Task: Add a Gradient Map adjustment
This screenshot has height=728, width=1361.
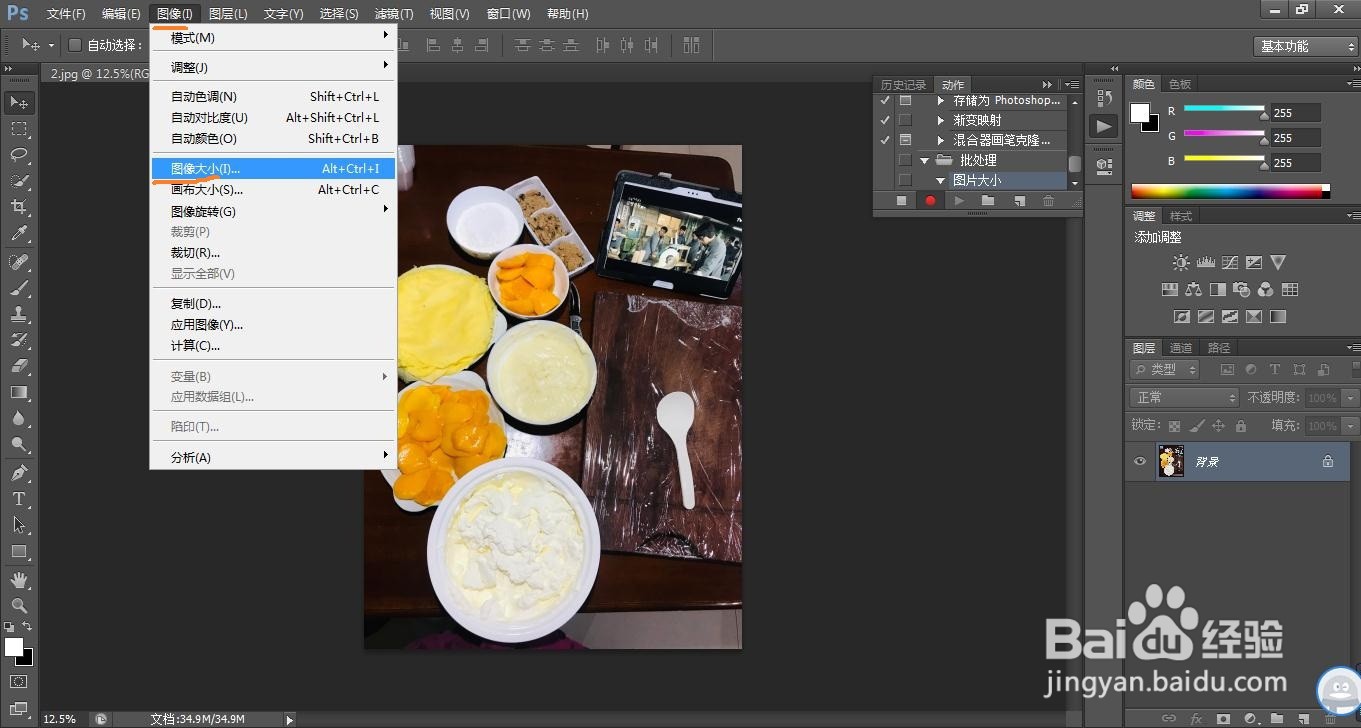Action: (x=1277, y=317)
